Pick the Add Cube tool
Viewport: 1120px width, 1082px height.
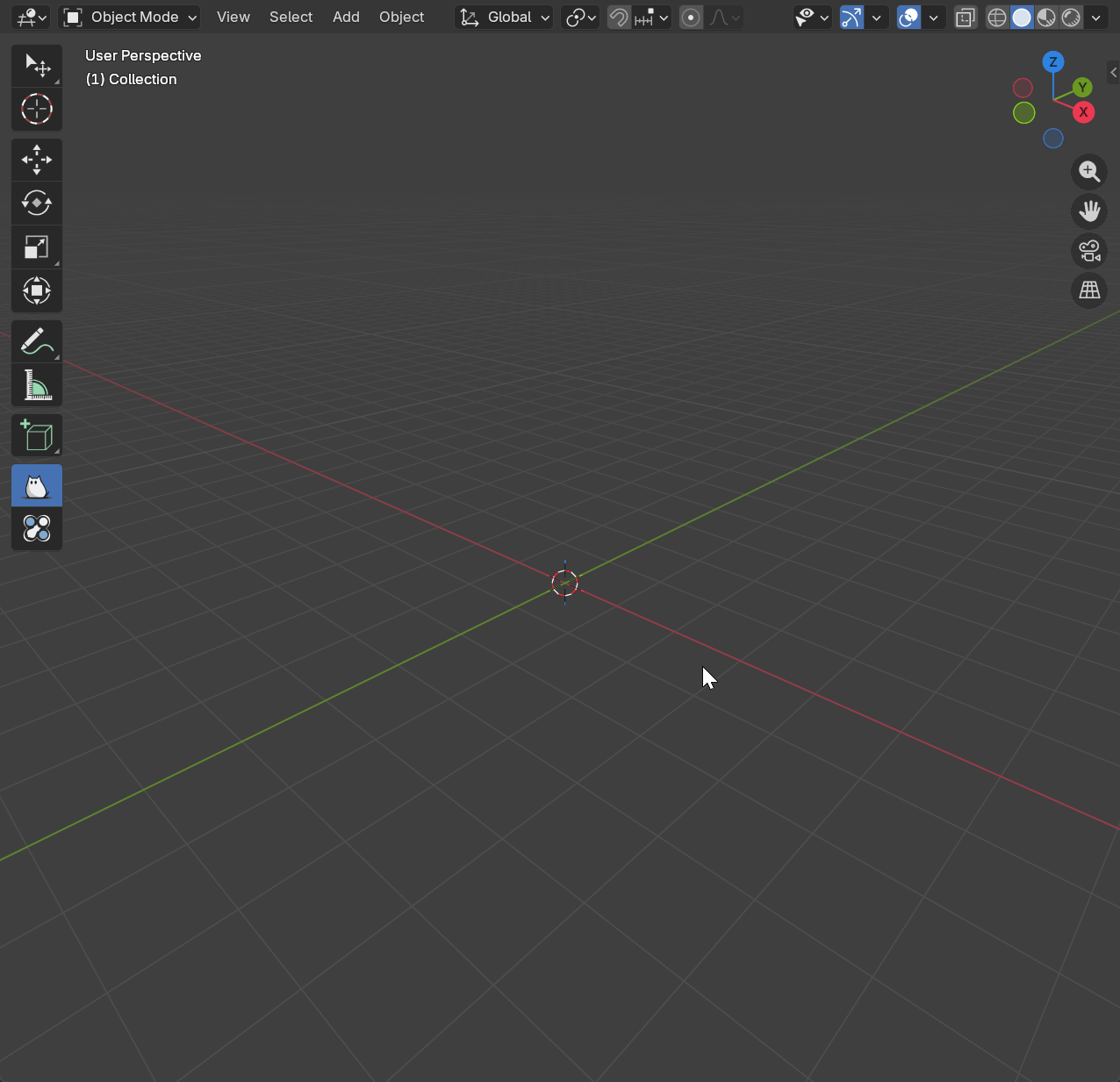click(36, 435)
